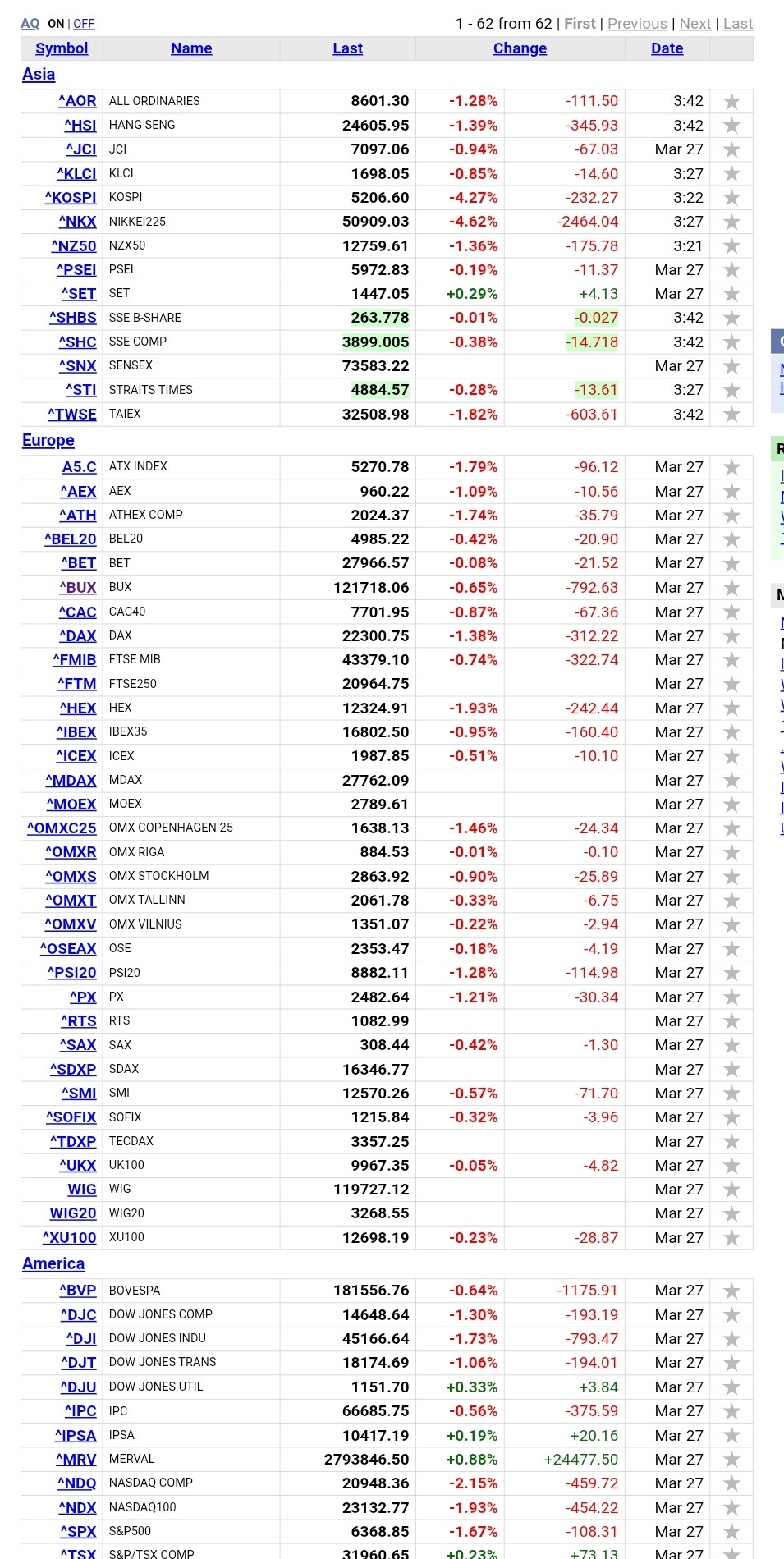784x1559 pixels.
Task: Star the HANG SENG index row
Action: [x=731, y=126]
